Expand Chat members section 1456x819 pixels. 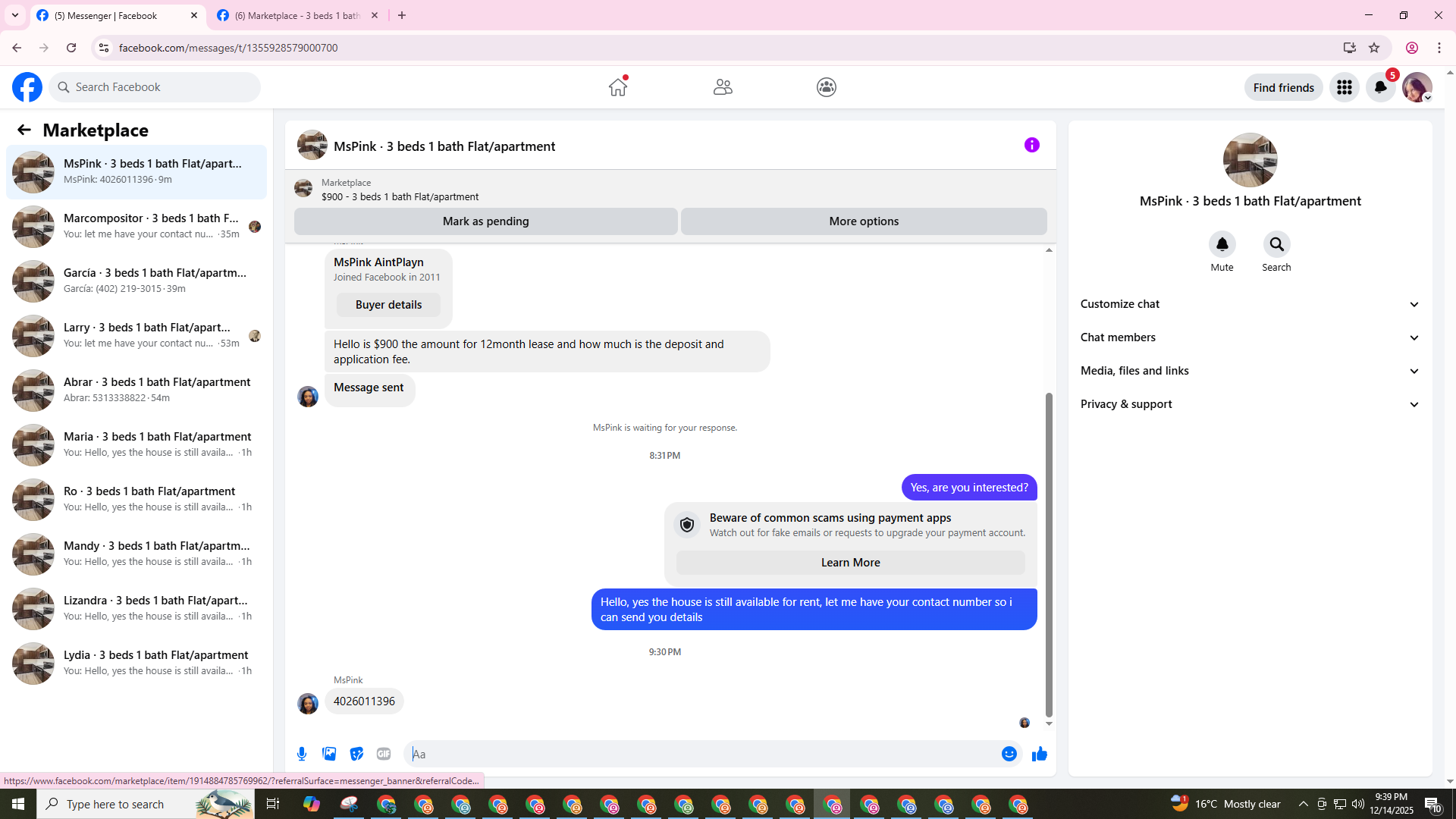[1250, 337]
